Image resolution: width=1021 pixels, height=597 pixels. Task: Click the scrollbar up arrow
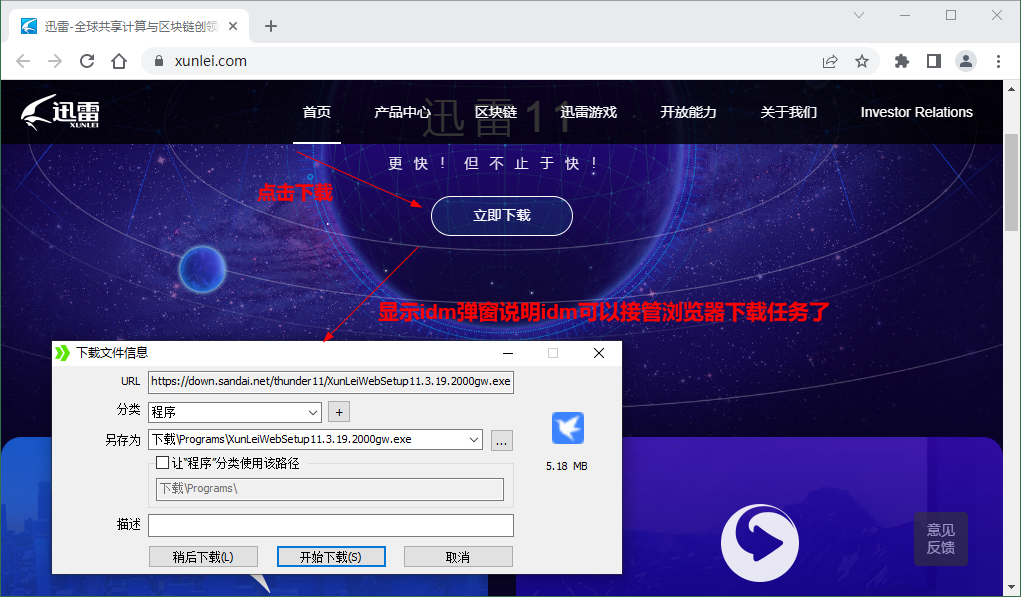tap(1011, 89)
